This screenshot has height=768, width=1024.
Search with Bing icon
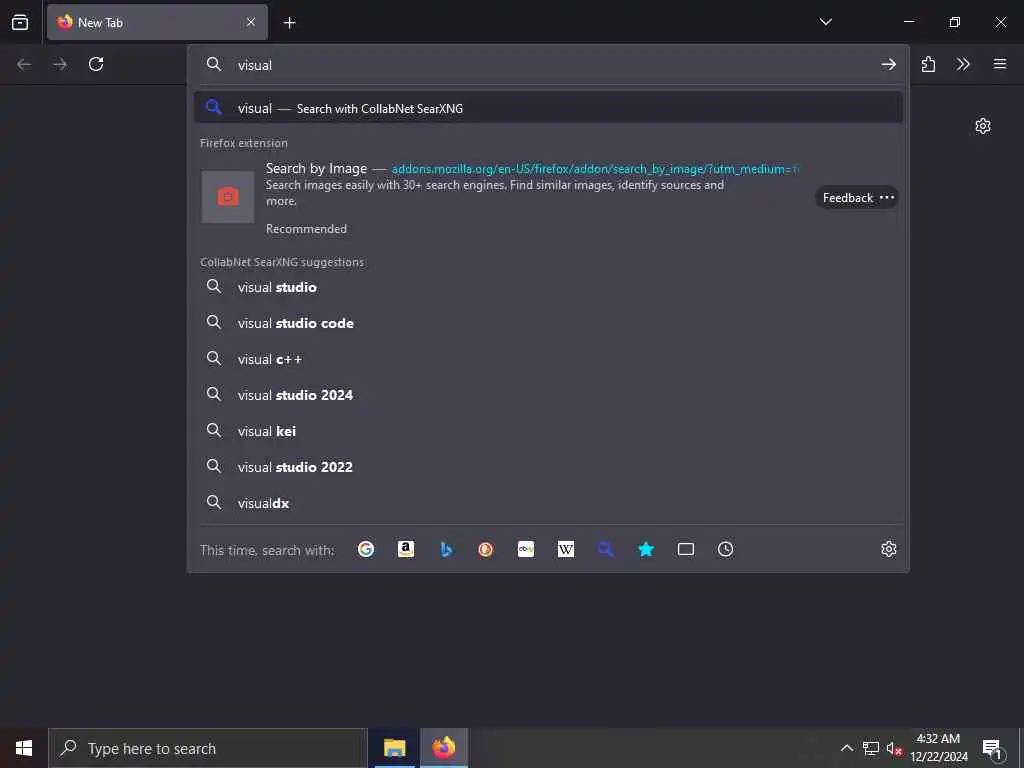click(x=446, y=549)
